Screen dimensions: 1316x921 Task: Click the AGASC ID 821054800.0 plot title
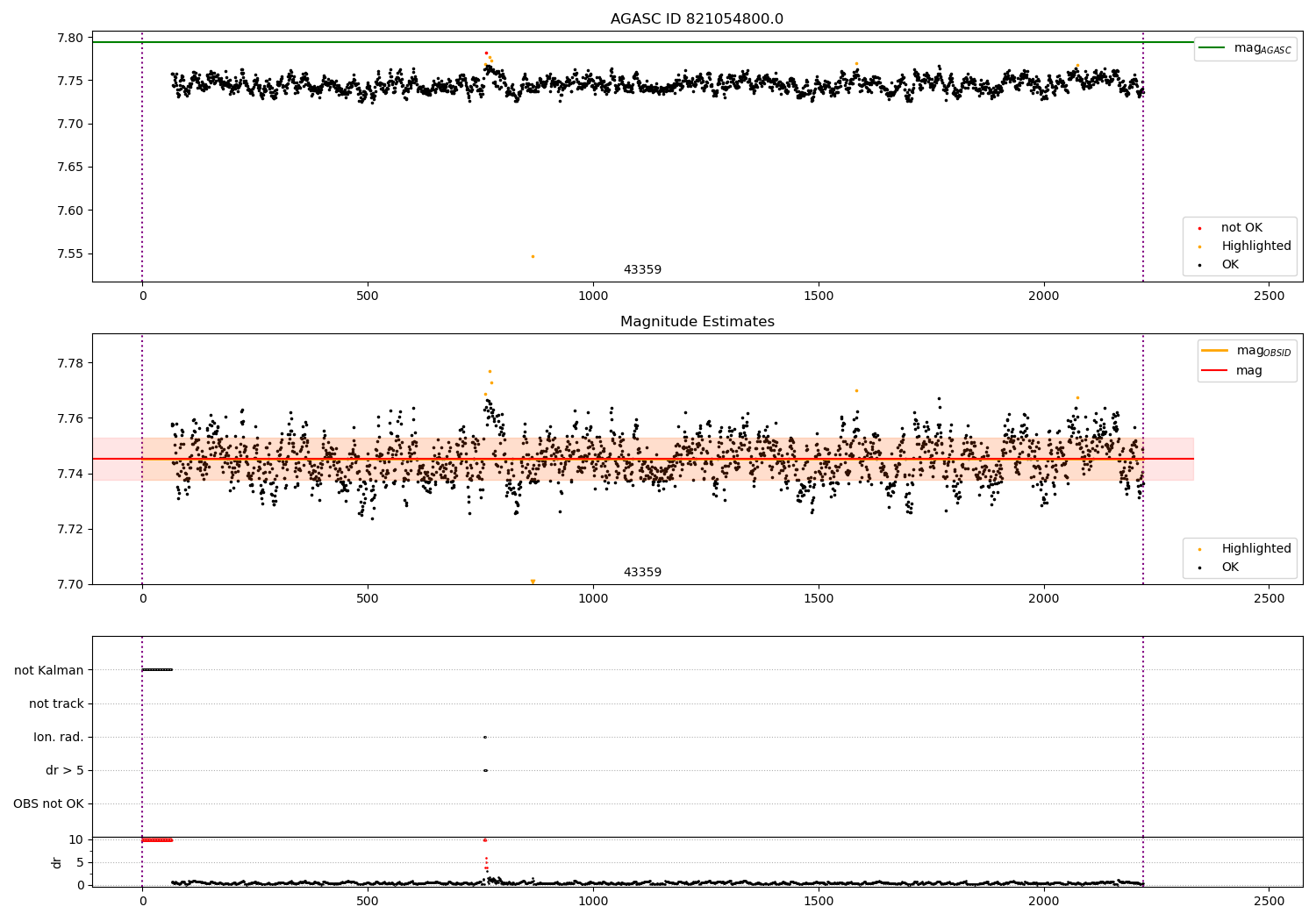click(x=697, y=19)
